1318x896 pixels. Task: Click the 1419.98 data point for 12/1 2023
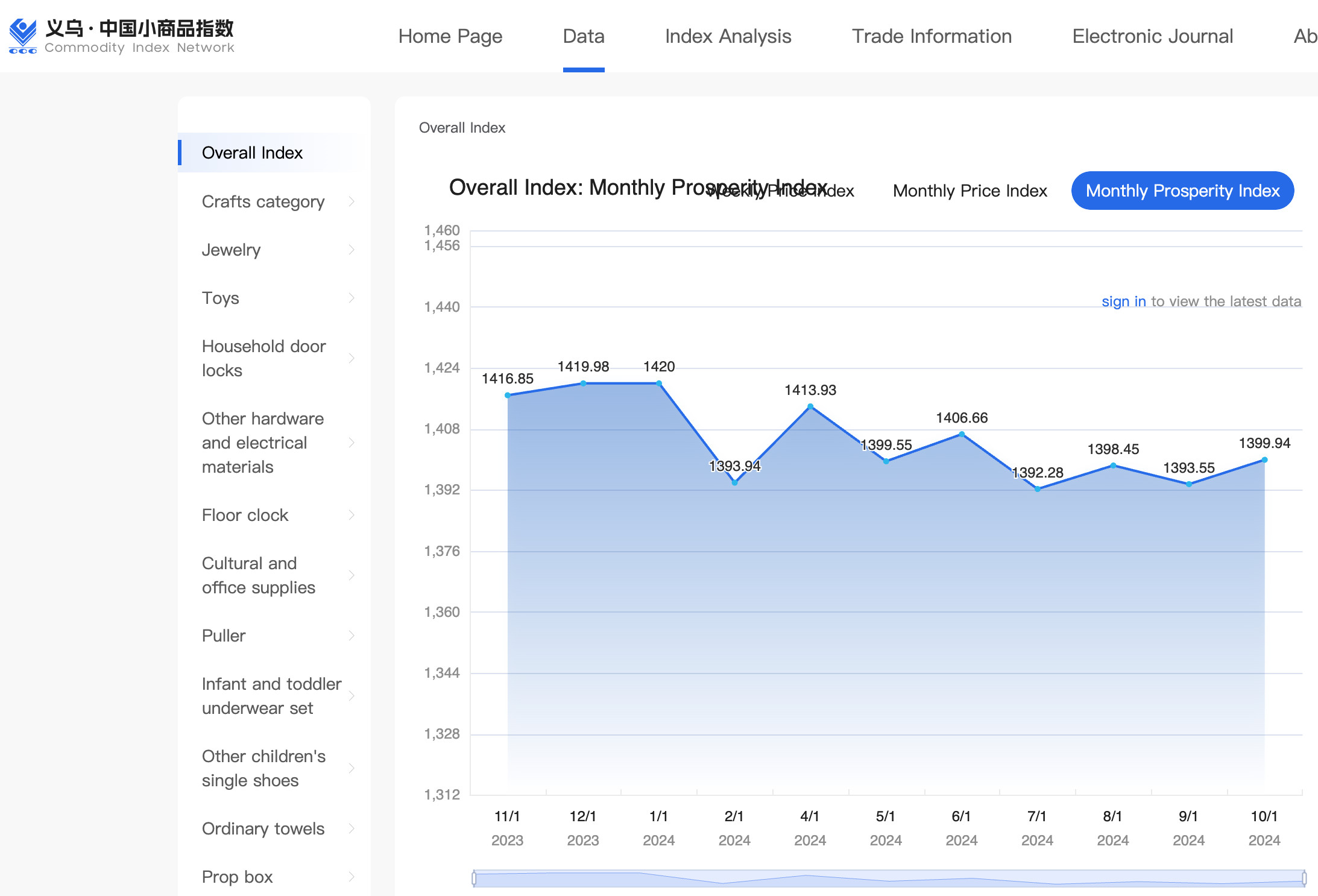583,383
